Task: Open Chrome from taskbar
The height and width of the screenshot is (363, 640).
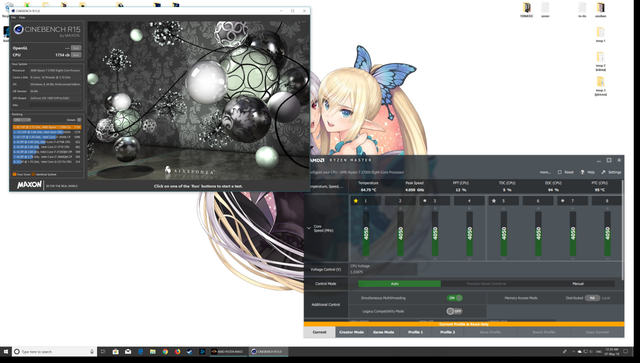Action: click(165, 351)
